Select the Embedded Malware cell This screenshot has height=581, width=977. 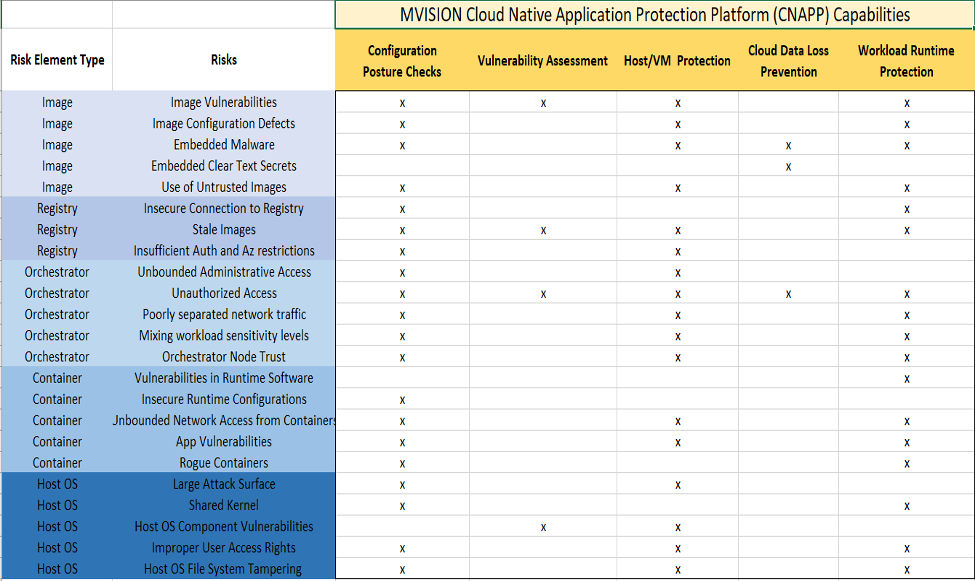tap(224, 145)
